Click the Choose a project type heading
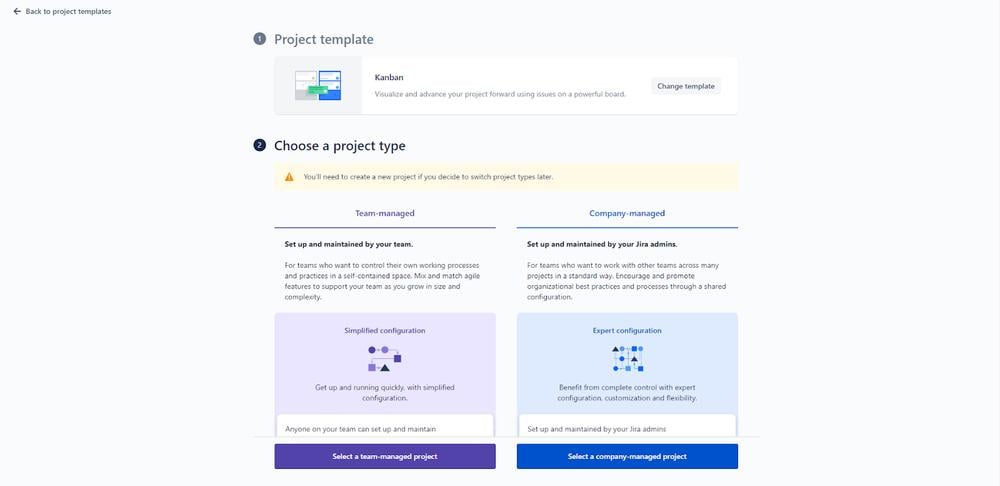Image resolution: width=1000 pixels, height=486 pixels. [340, 145]
